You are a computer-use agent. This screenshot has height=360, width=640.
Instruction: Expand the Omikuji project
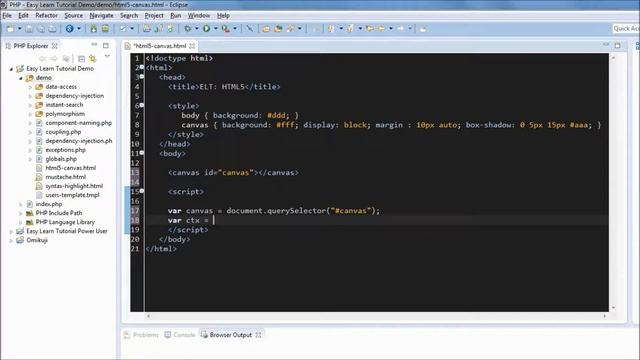tap(11, 240)
